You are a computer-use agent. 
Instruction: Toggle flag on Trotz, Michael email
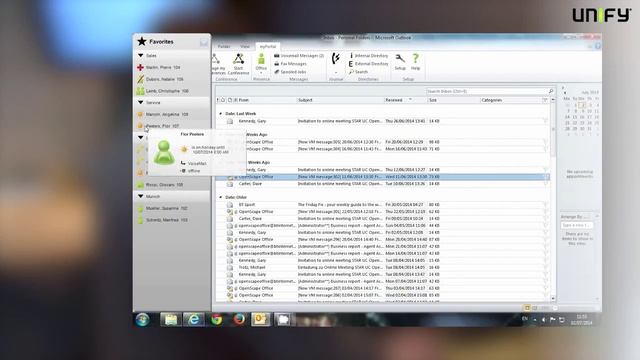[545, 267]
